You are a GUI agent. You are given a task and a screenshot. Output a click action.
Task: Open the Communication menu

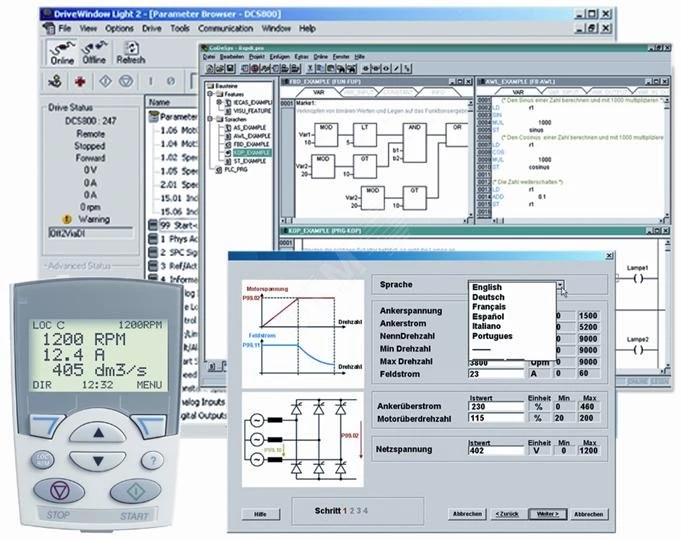point(225,28)
